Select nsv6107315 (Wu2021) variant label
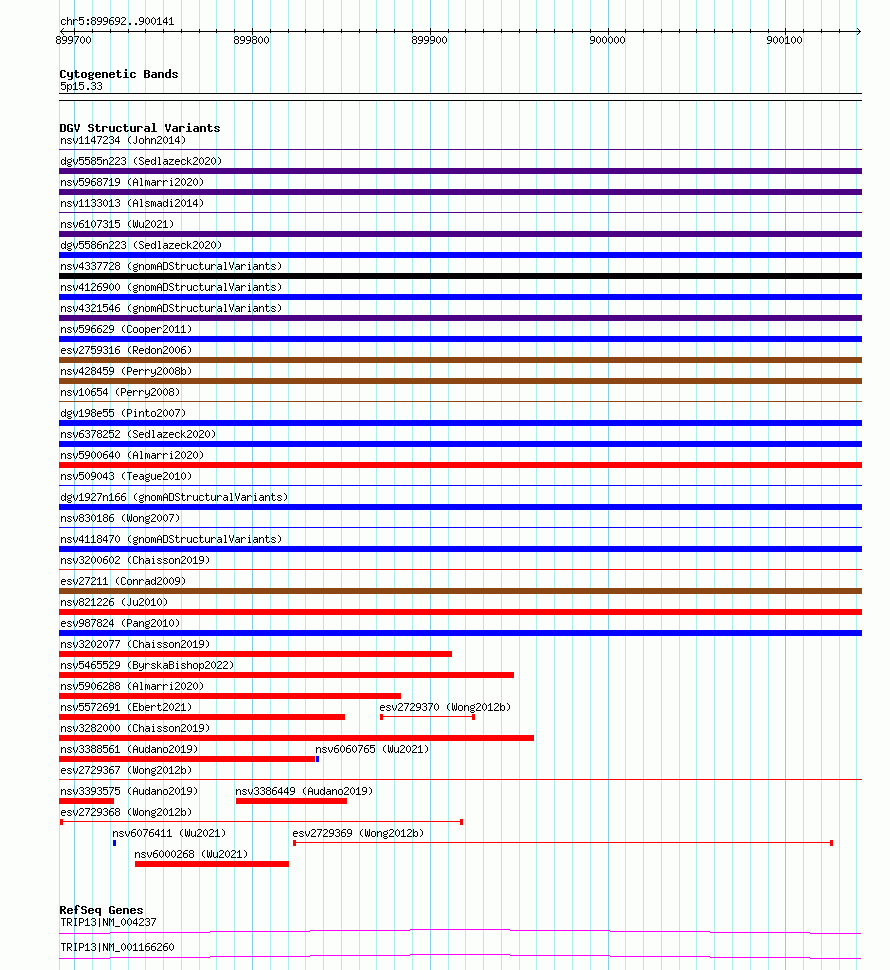The image size is (890, 970). point(117,225)
